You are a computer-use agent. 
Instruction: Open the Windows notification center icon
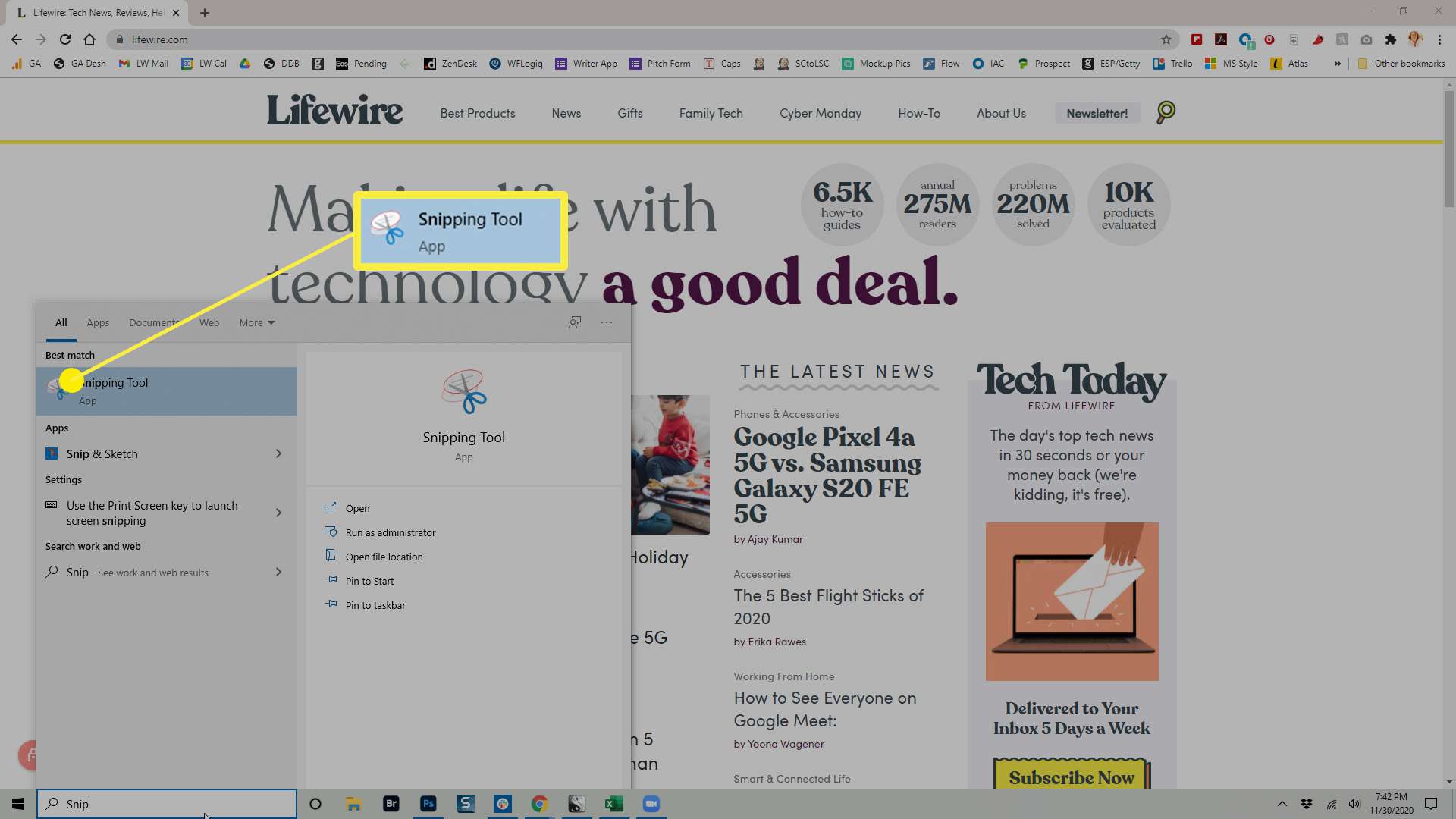(1431, 804)
